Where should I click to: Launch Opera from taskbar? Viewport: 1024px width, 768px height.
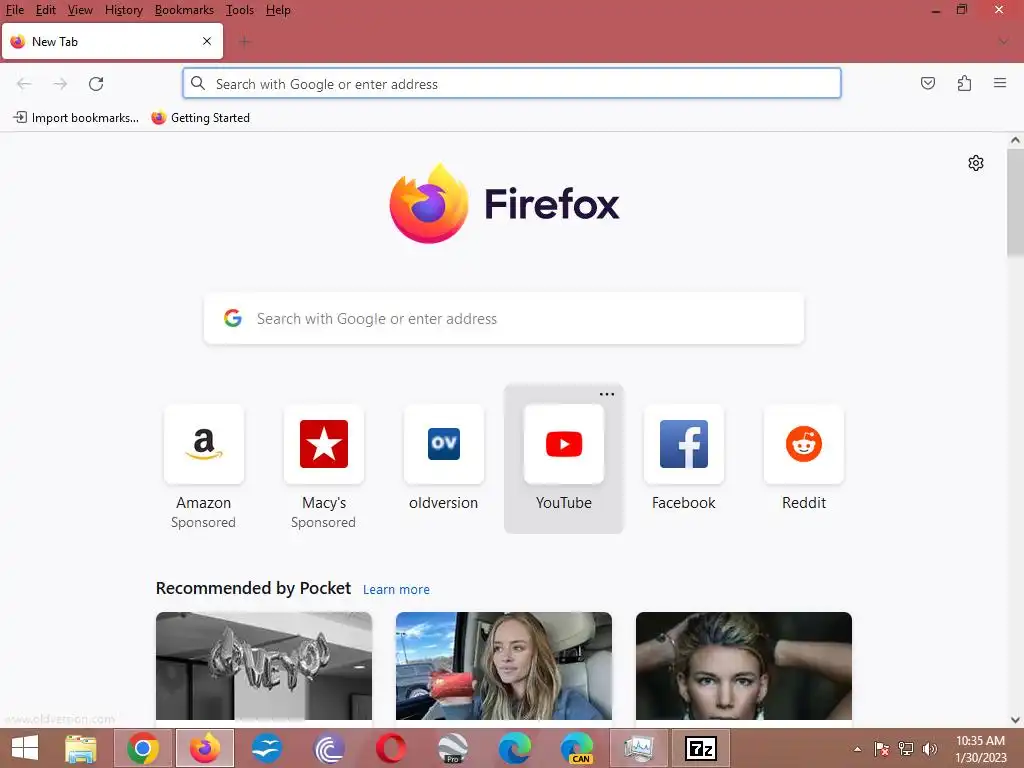coord(391,748)
